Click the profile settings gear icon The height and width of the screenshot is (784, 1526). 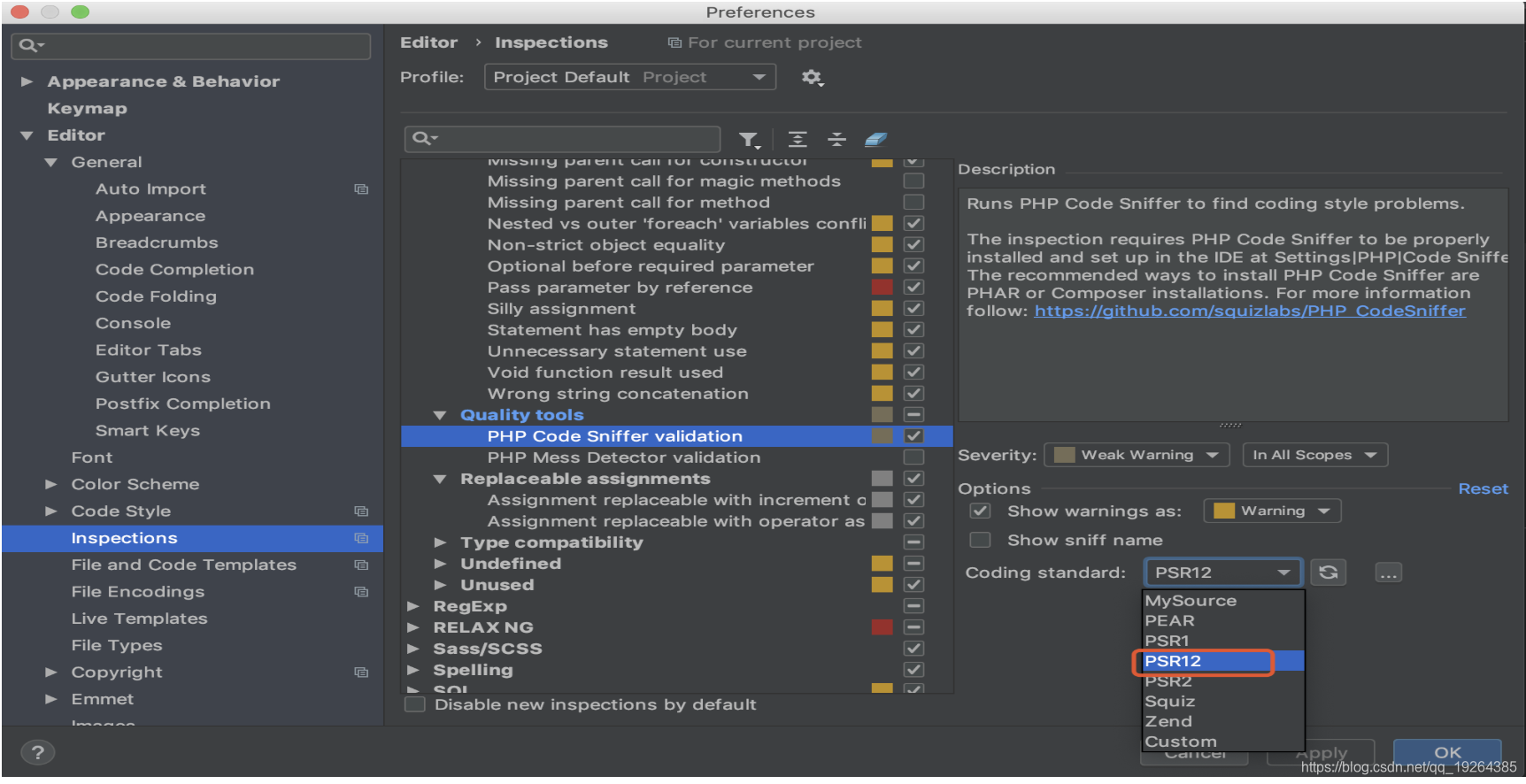tap(812, 78)
